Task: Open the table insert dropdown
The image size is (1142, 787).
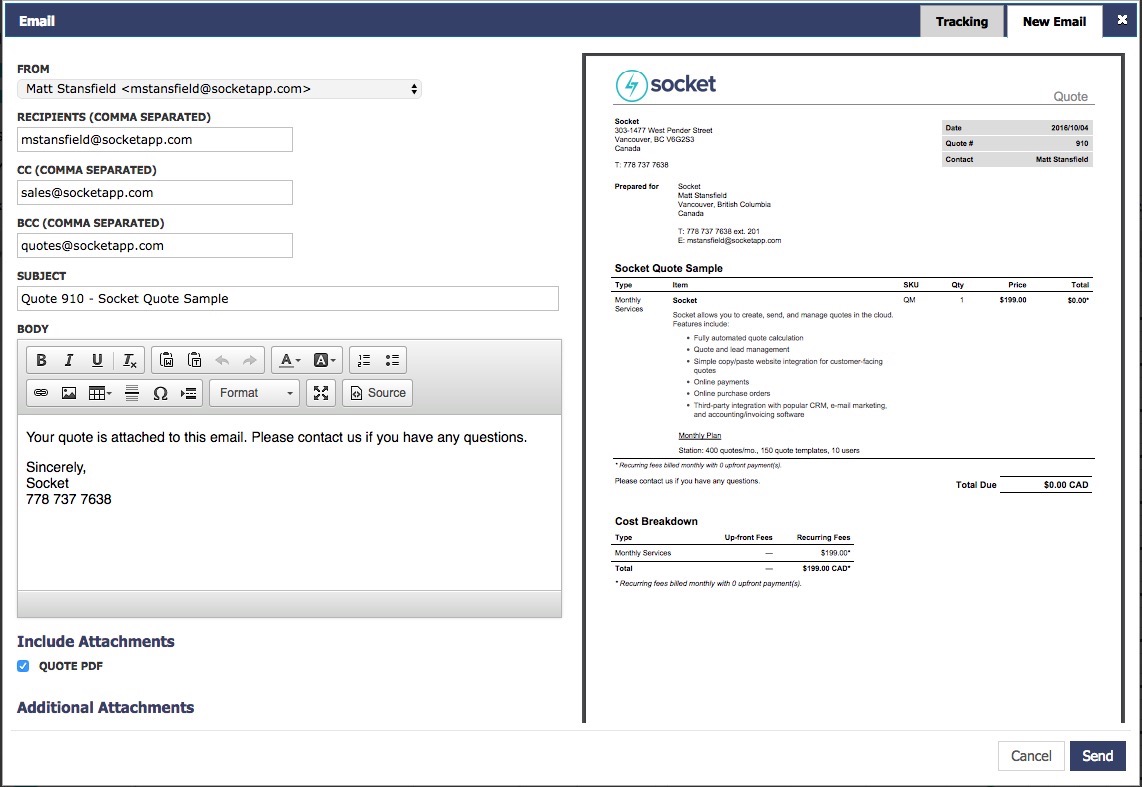Action: pos(100,393)
